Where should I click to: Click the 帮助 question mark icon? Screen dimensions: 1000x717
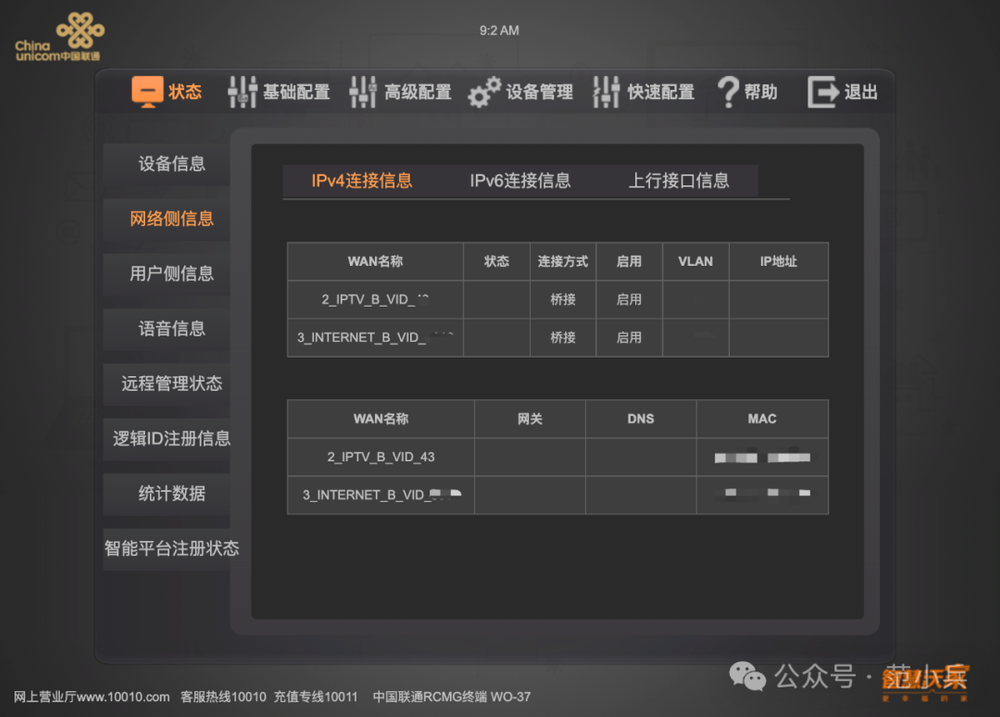pyautogui.click(x=726, y=91)
